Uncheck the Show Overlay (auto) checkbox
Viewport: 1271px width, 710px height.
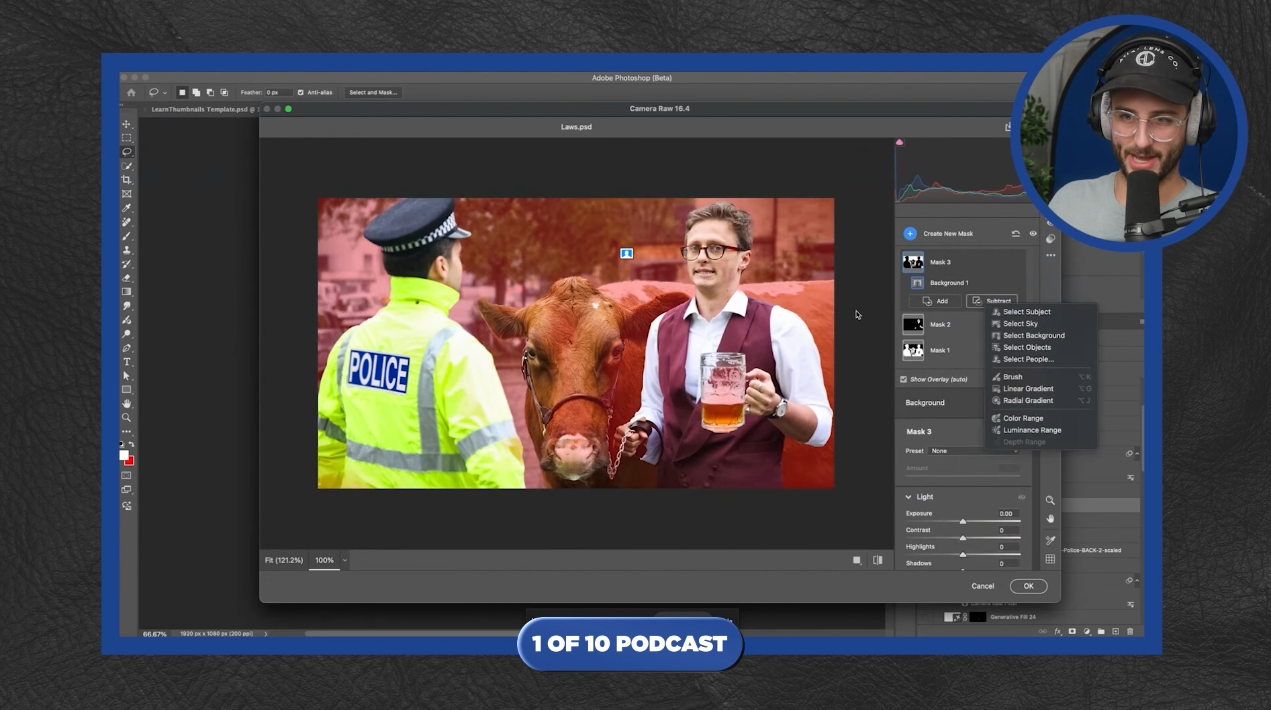click(903, 379)
